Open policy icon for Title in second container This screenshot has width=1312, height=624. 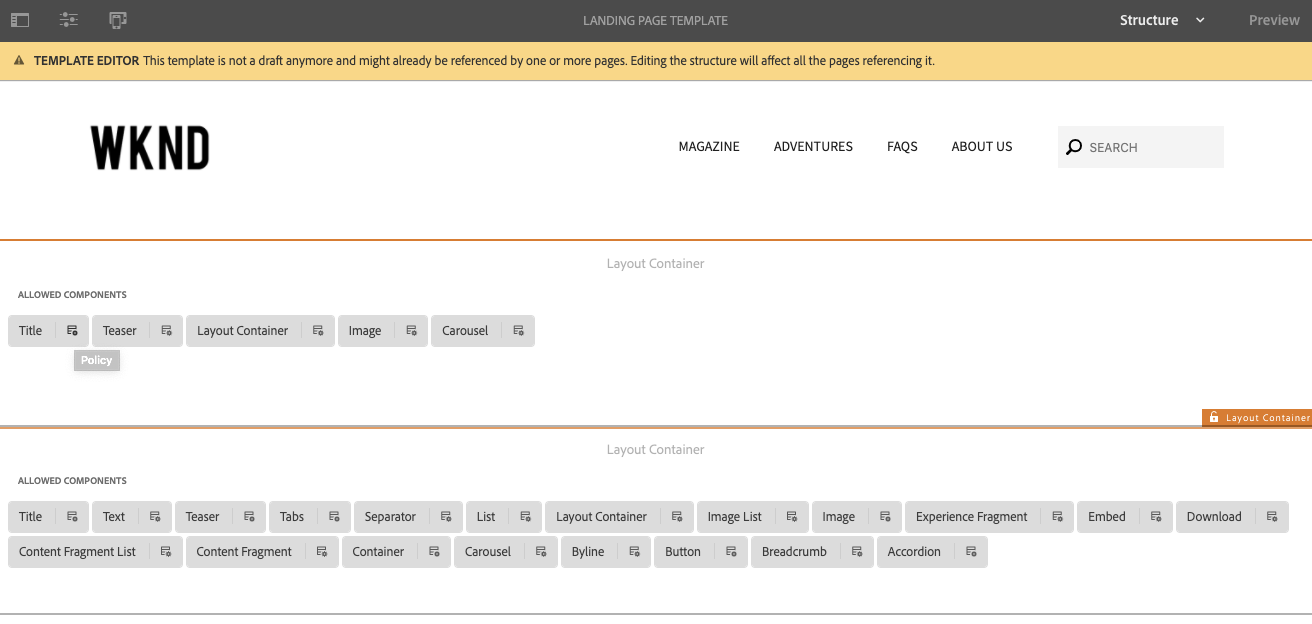(72, 517)
